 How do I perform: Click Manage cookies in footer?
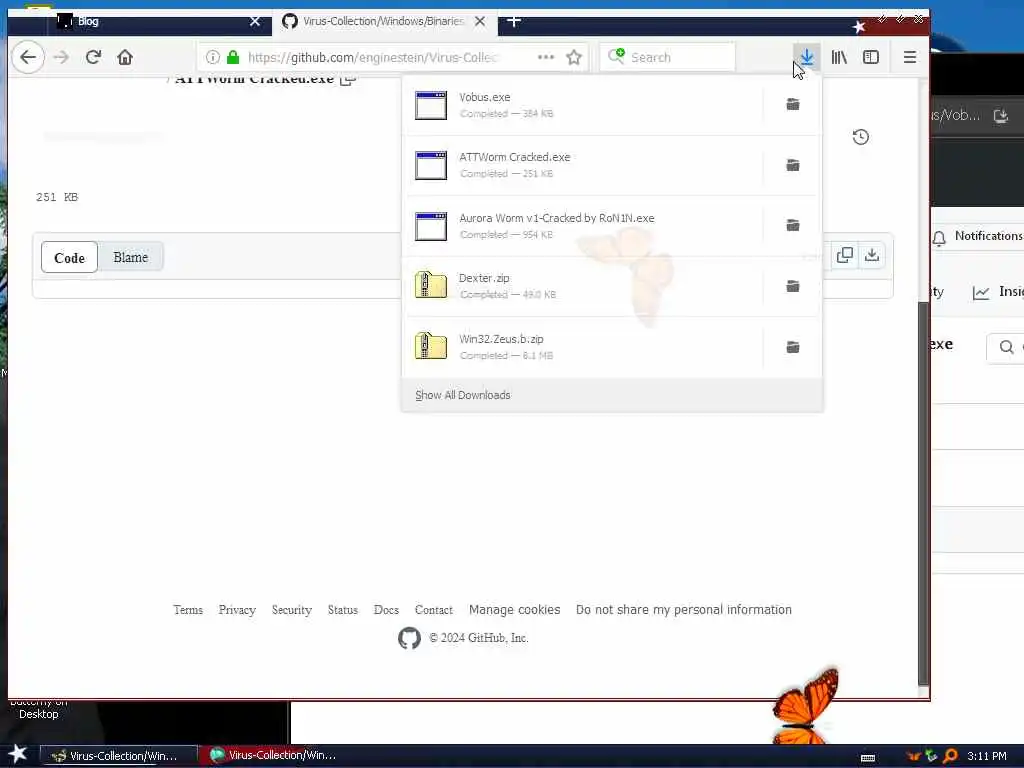pyautogui.click(x=515, y=610)
